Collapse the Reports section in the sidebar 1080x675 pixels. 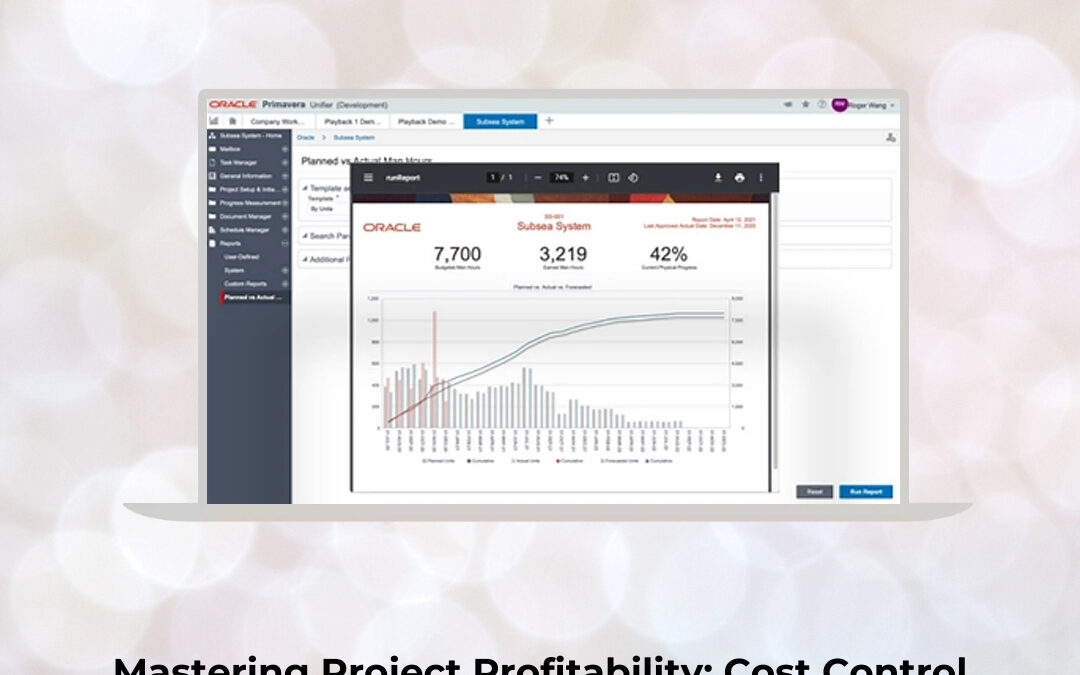click(284, 242)
